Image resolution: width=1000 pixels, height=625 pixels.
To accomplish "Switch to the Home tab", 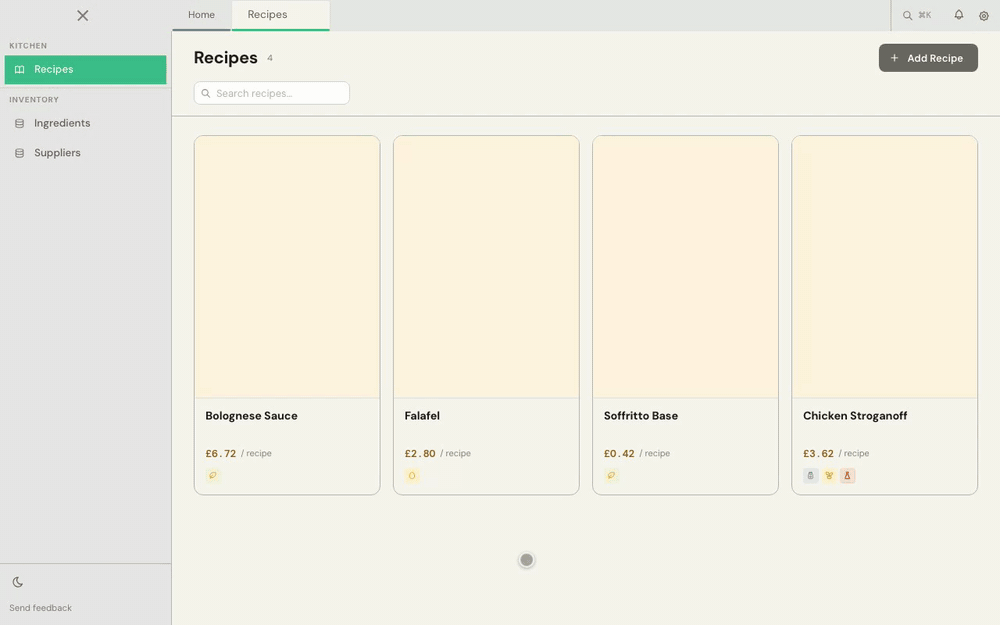I will coord(201,15).
